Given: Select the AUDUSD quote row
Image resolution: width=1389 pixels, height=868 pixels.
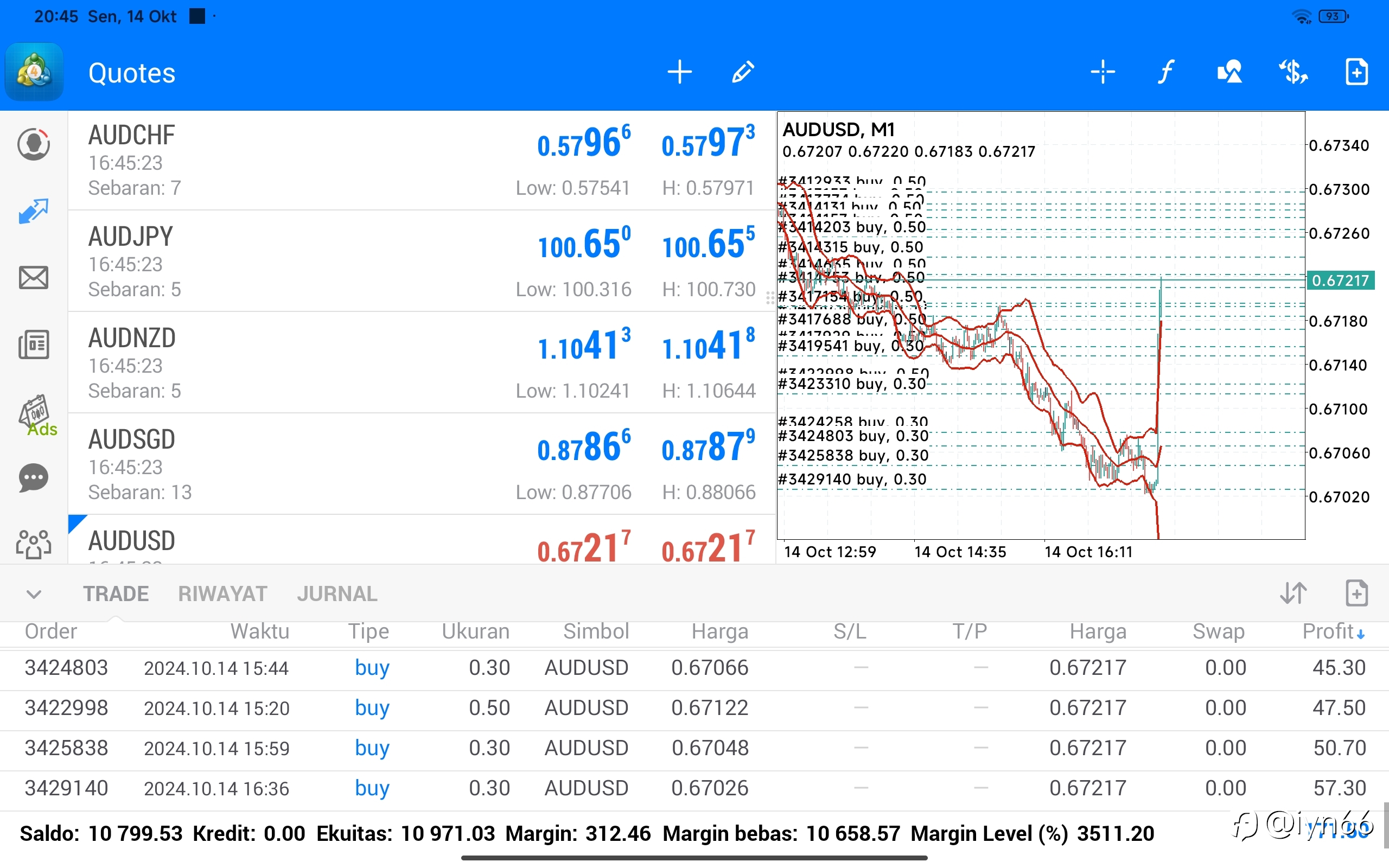Looking at the screenshot, I should pos(422,540).
